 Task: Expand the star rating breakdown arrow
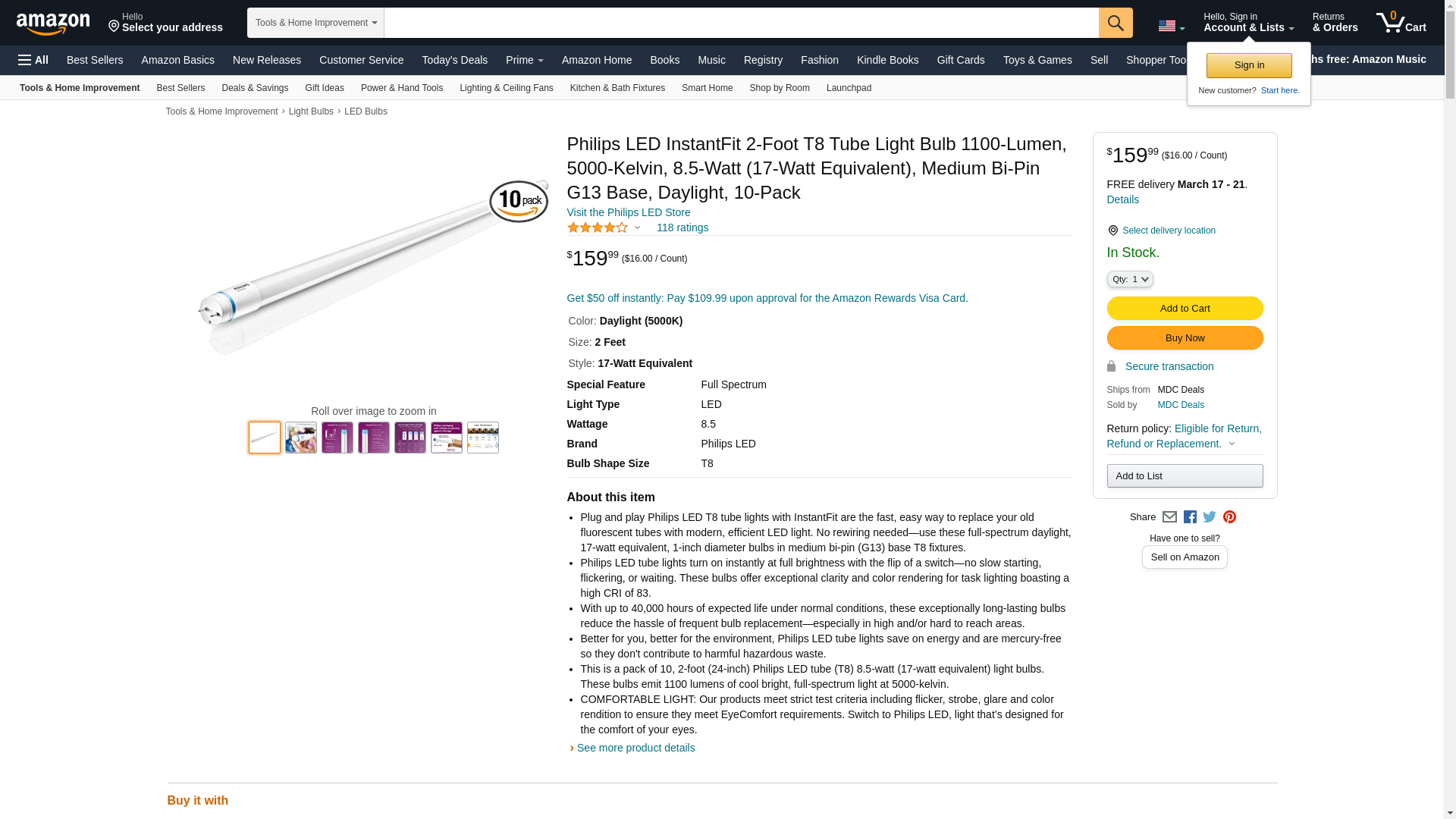point(637,227)
